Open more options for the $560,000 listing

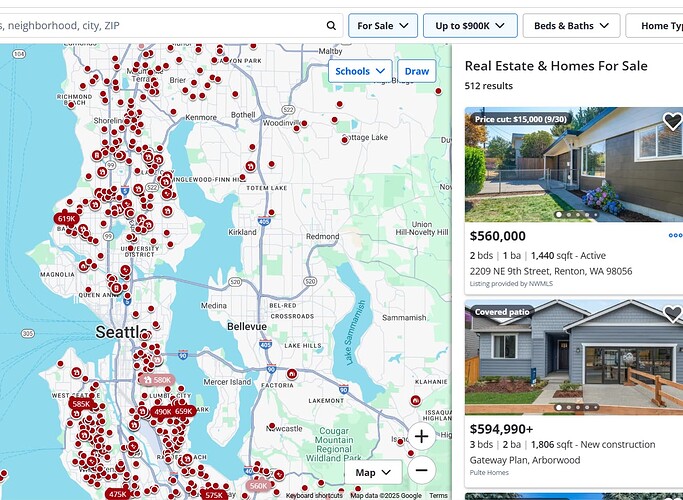tap(675, 236)
